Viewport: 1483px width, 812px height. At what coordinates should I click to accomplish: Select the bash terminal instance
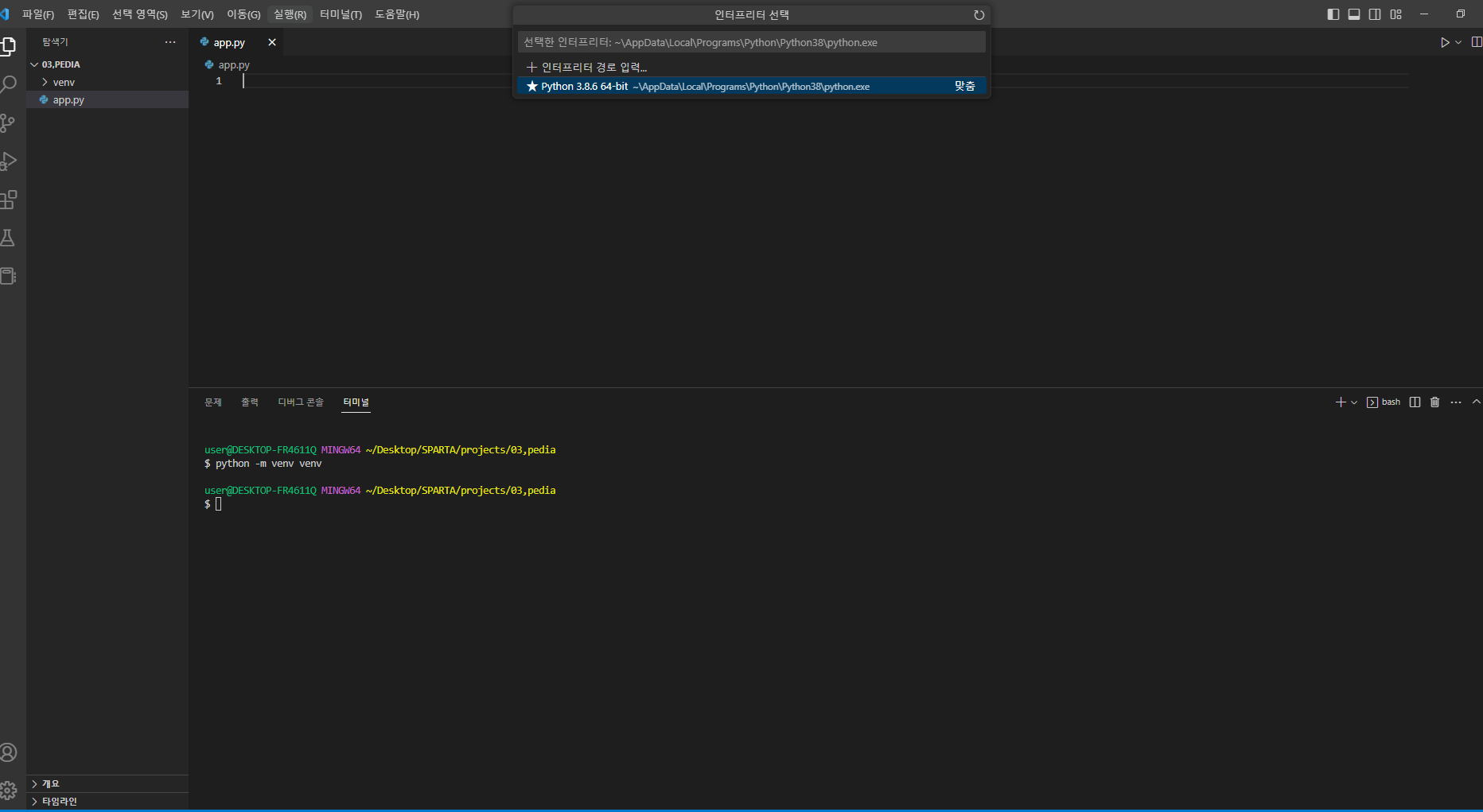pos(1384,402)
